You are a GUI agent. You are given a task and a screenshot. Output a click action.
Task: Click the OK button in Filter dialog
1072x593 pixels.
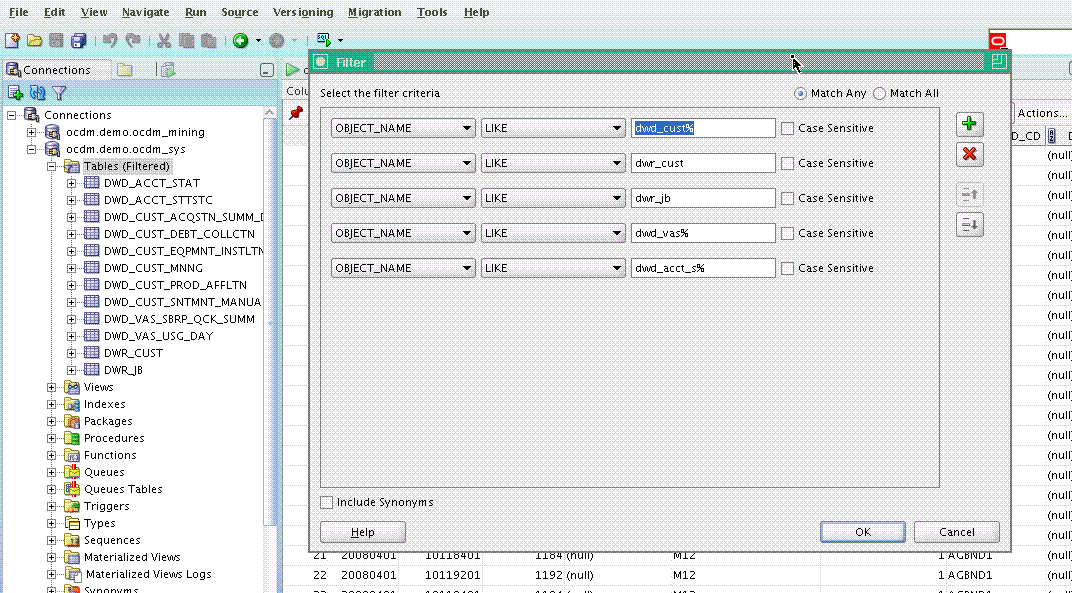pyautogui.click(x=862, y=532)
